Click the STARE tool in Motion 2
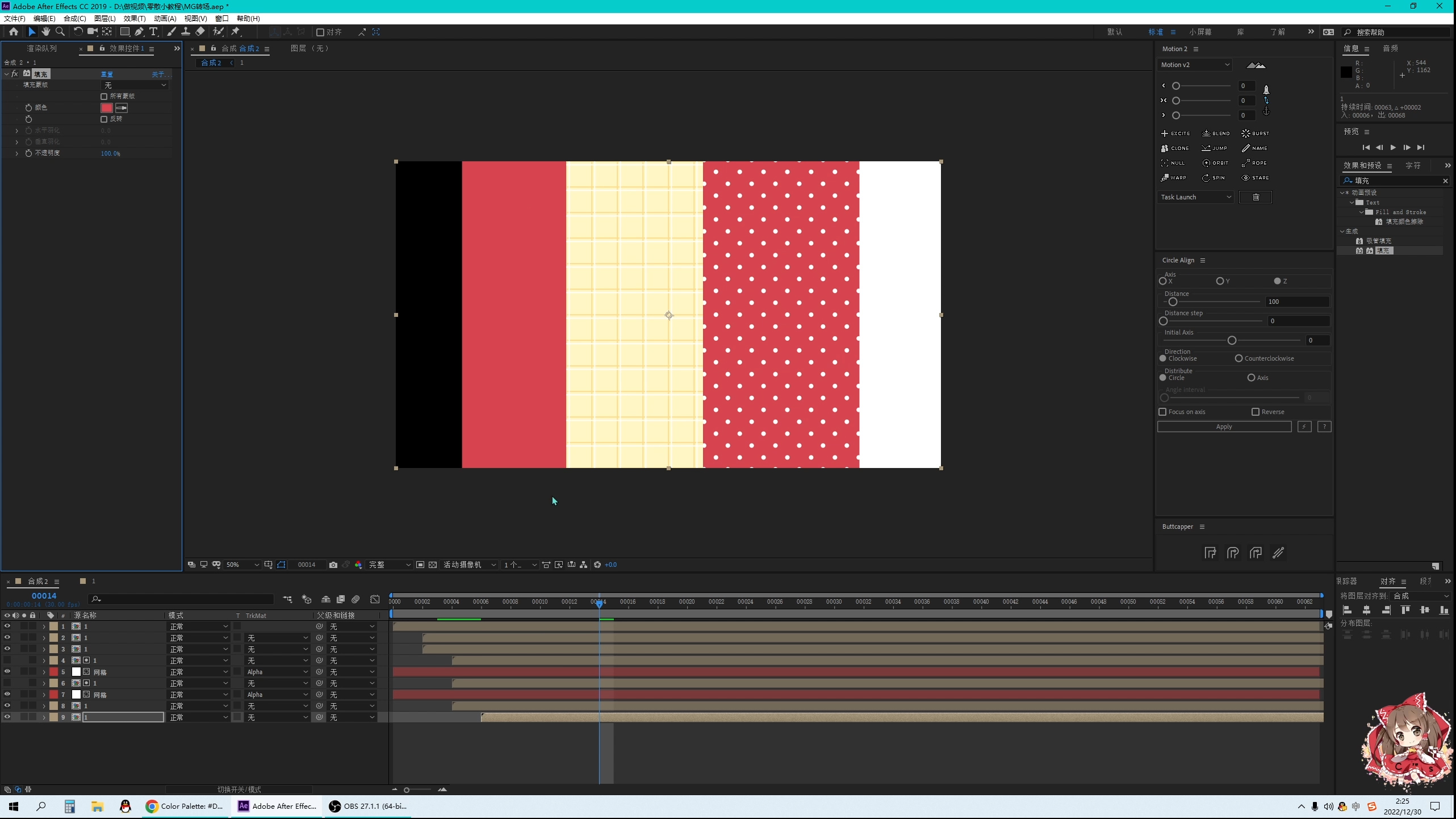 click(1255, 178)
